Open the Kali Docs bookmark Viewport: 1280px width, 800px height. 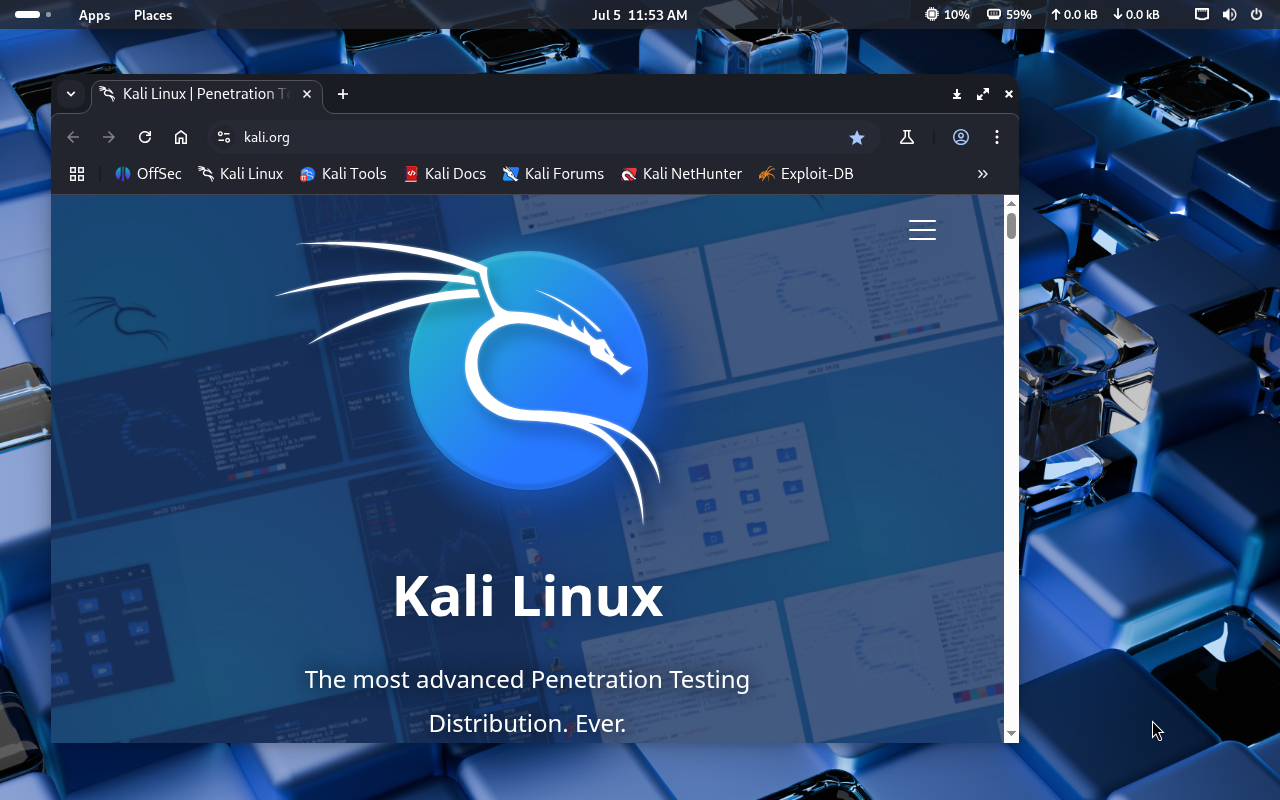[x=444, y=174]
